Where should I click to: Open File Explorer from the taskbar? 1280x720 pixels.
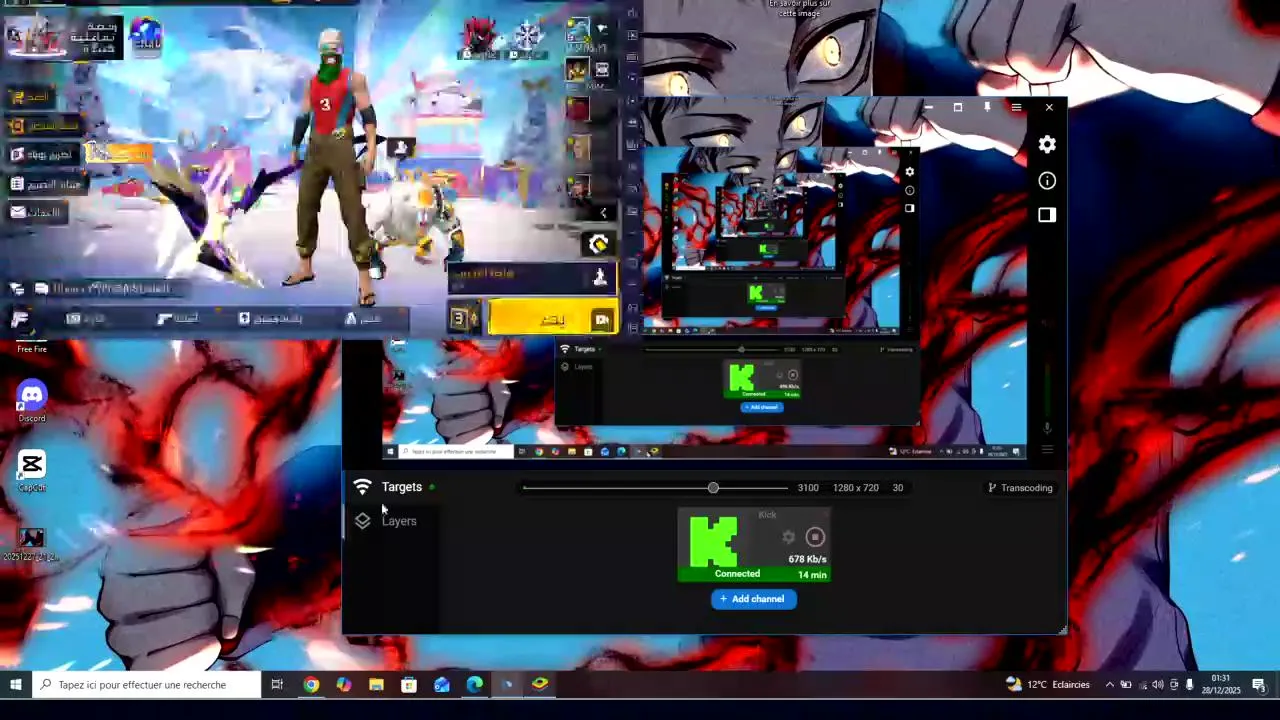coord(376,685)
